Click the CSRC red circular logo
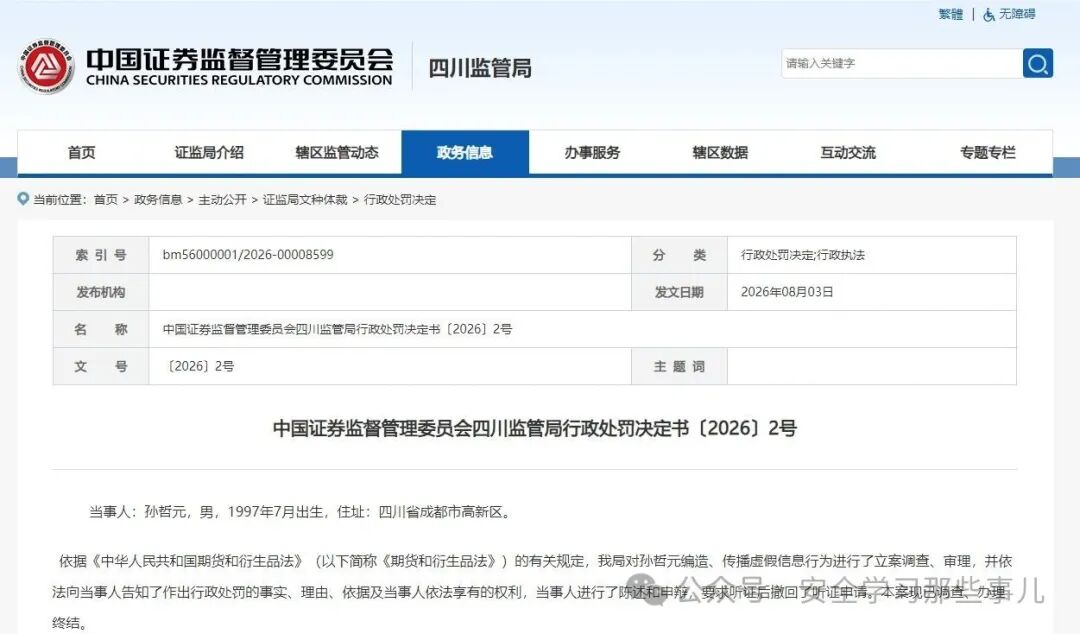The height and width of the screenshot is (634, 1080). 46,66
